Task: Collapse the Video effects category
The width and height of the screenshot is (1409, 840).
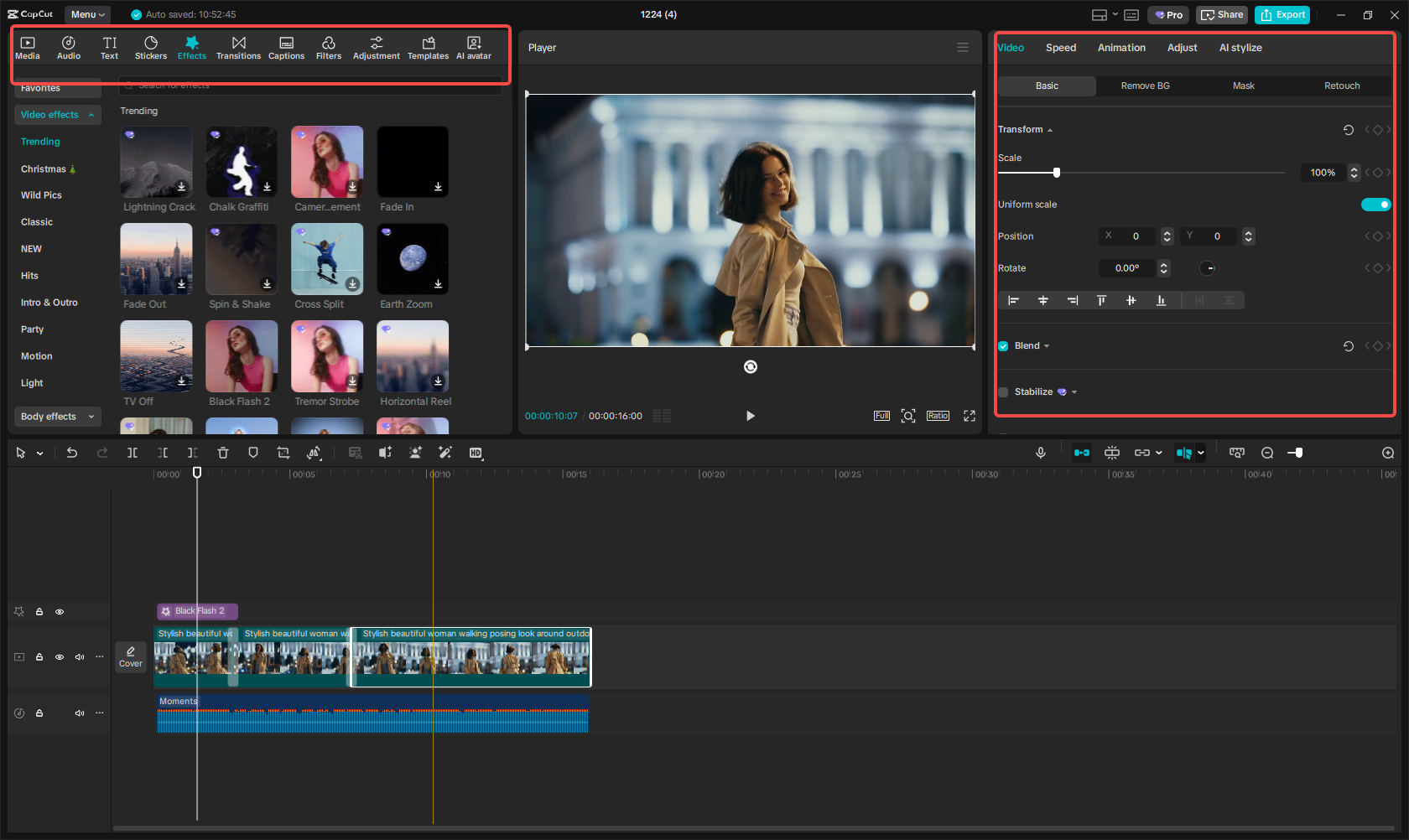Action: [x=91, y=115]
